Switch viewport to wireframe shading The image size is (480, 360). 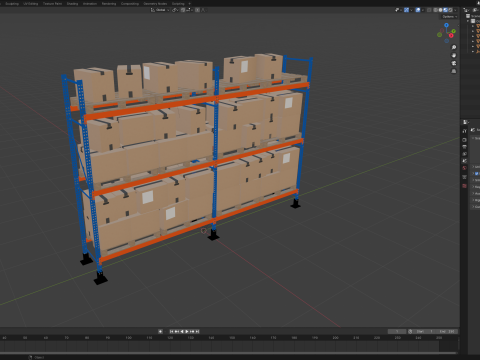point(435,10)
